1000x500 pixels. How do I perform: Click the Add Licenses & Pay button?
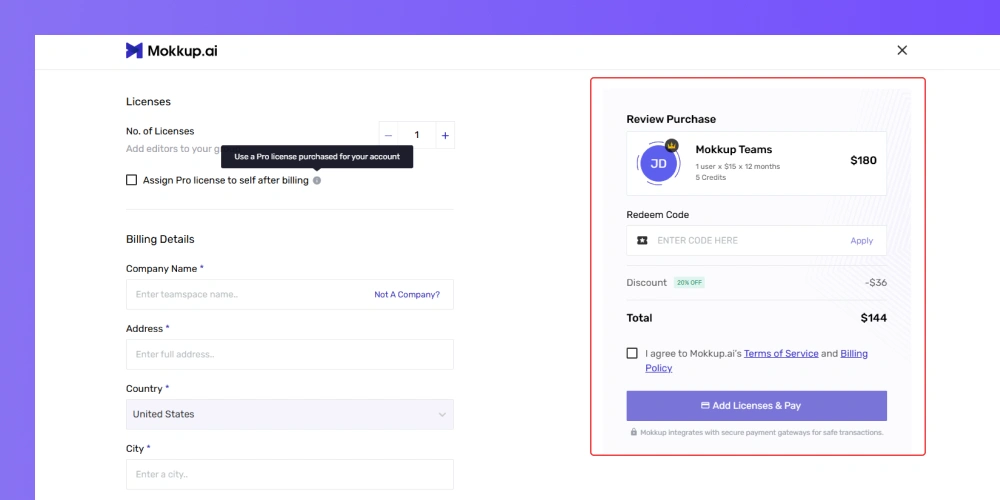[756, 406]
